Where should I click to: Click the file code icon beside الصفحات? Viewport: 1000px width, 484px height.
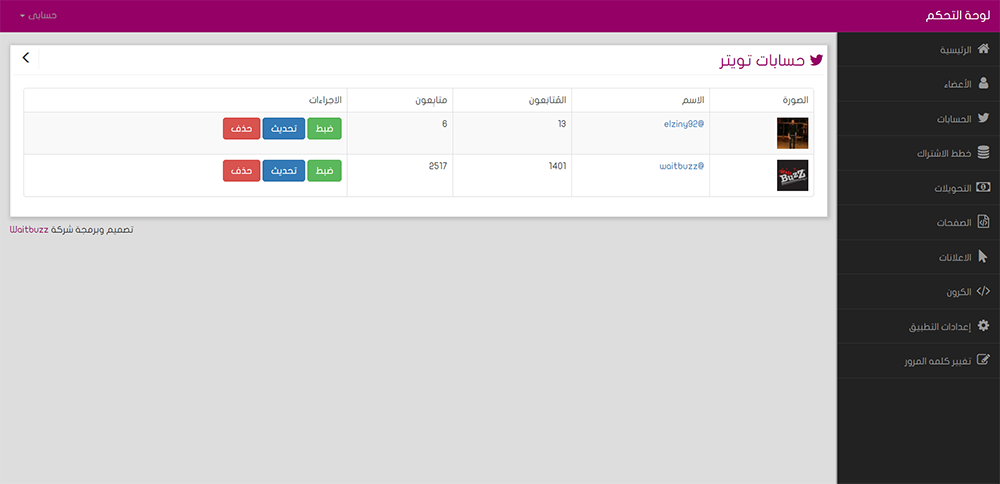point(983,221)
